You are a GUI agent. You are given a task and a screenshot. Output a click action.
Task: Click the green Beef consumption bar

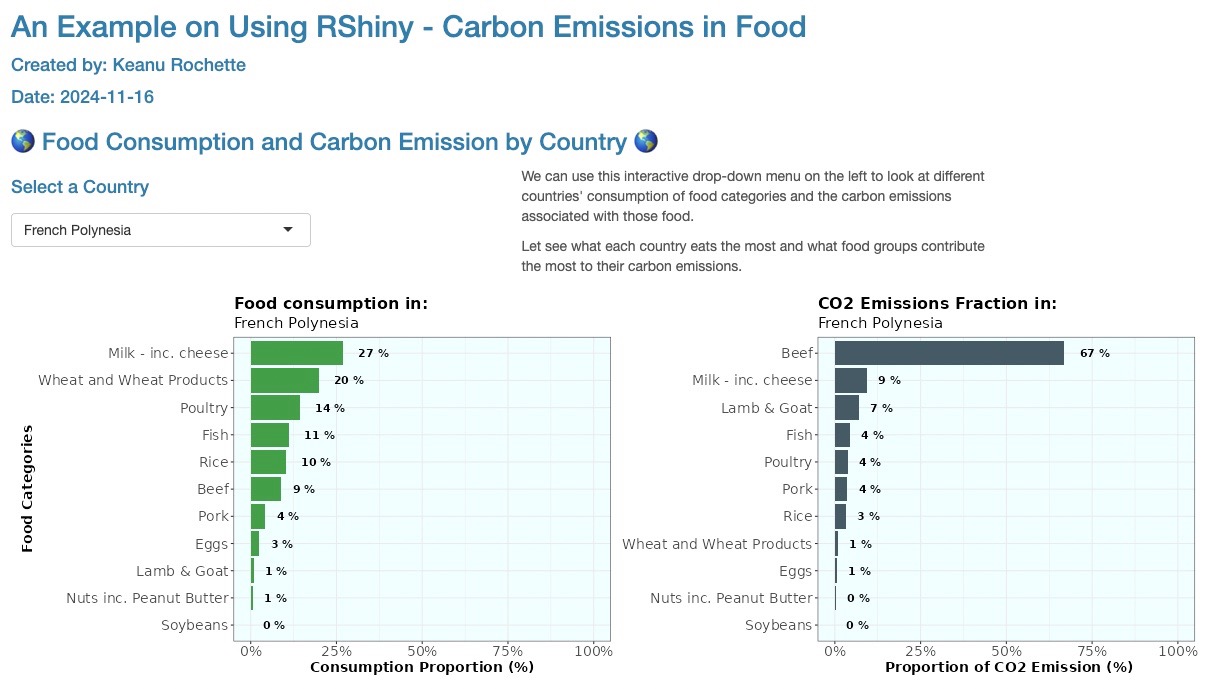[265, 489]
